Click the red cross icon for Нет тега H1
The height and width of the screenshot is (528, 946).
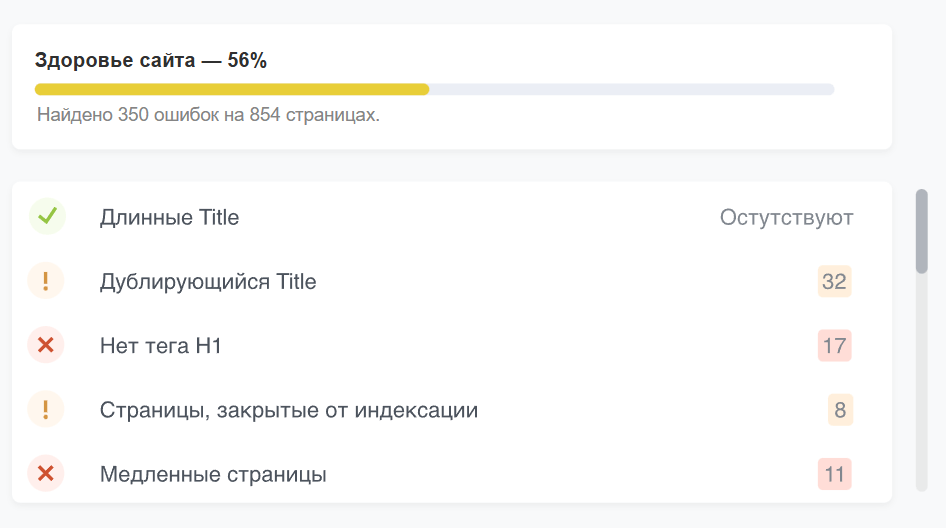click(46, 345)
